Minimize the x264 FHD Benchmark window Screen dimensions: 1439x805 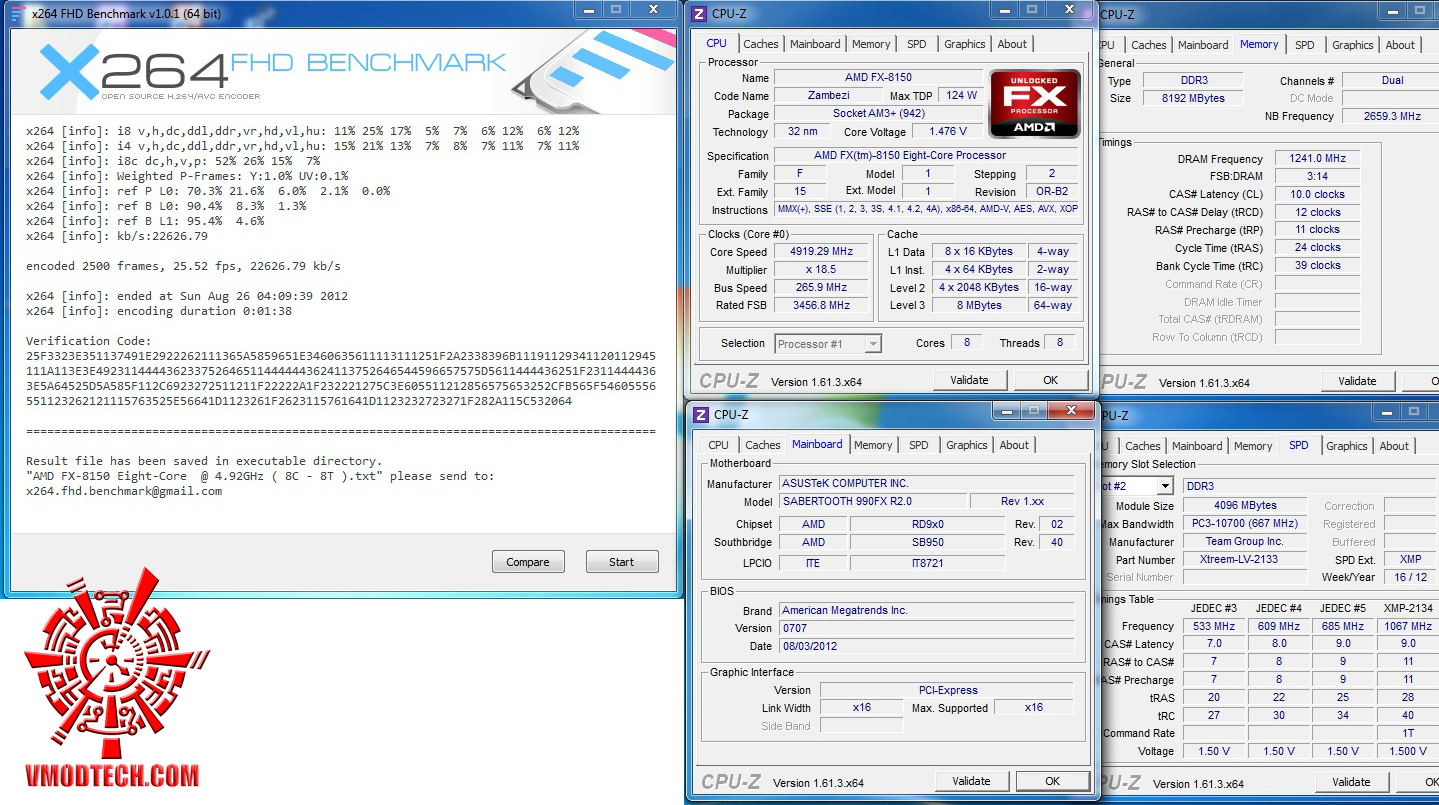[x=589, y=10]
